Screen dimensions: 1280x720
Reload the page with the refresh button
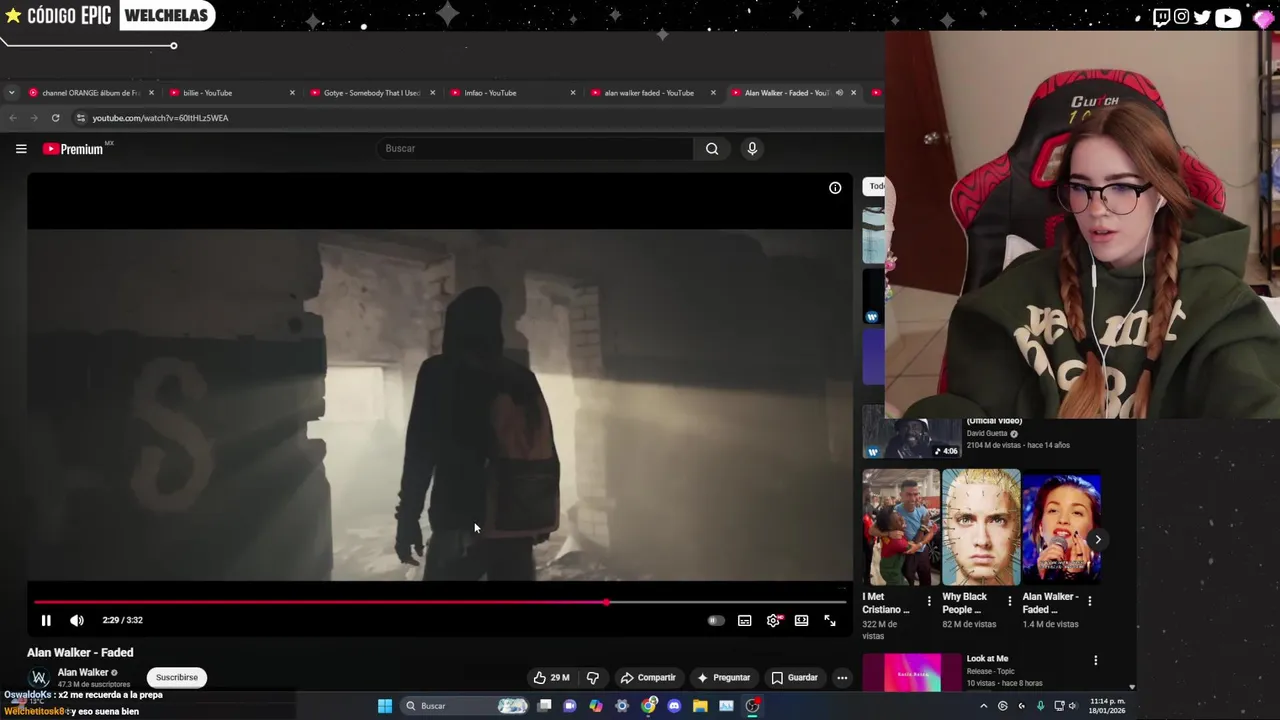click(x=55, y=118)
